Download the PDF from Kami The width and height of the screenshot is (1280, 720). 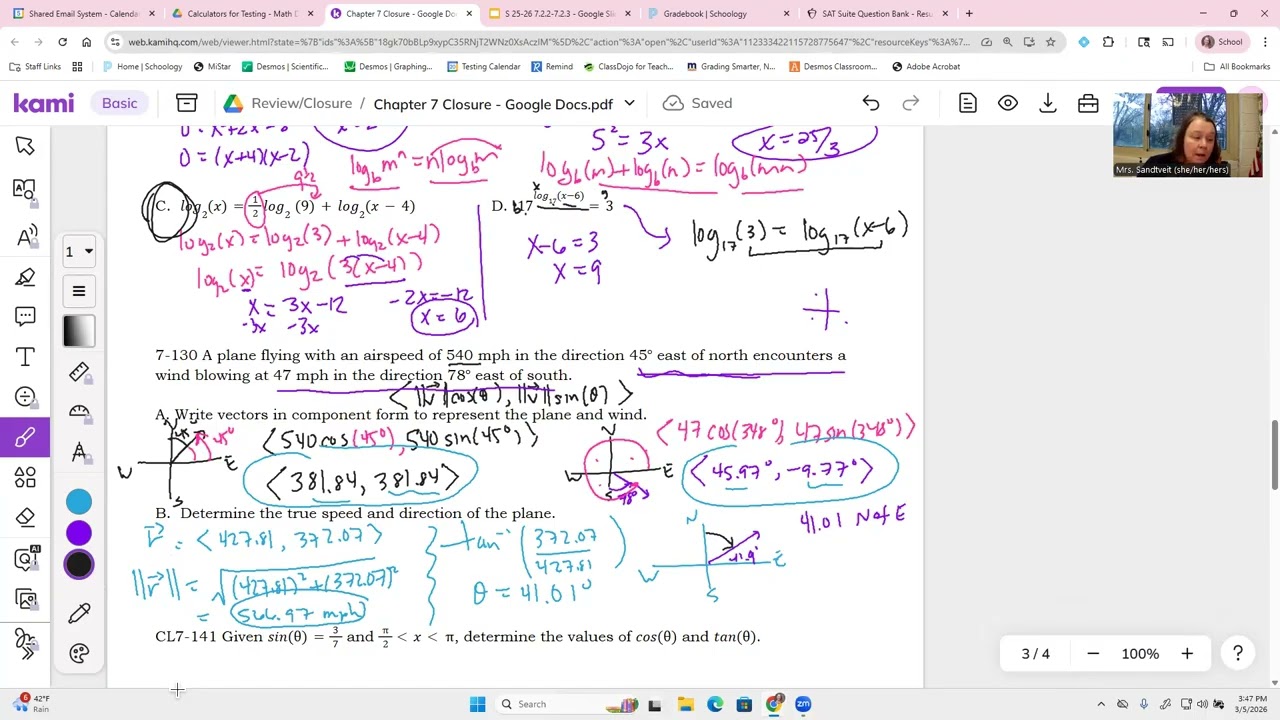pyautogui.click(x=1048, y=103)
